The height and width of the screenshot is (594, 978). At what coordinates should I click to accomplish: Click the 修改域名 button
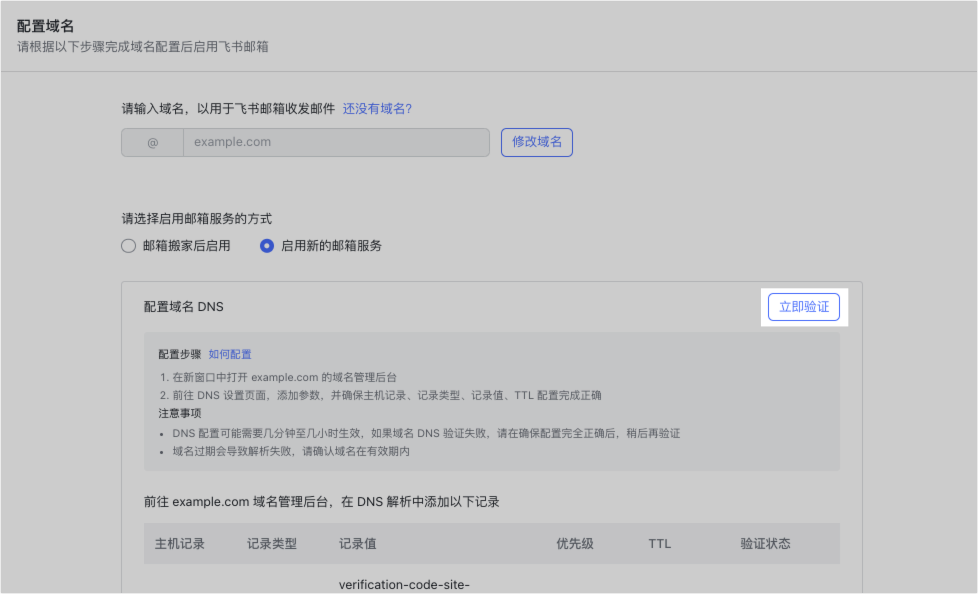click(536, 142)
